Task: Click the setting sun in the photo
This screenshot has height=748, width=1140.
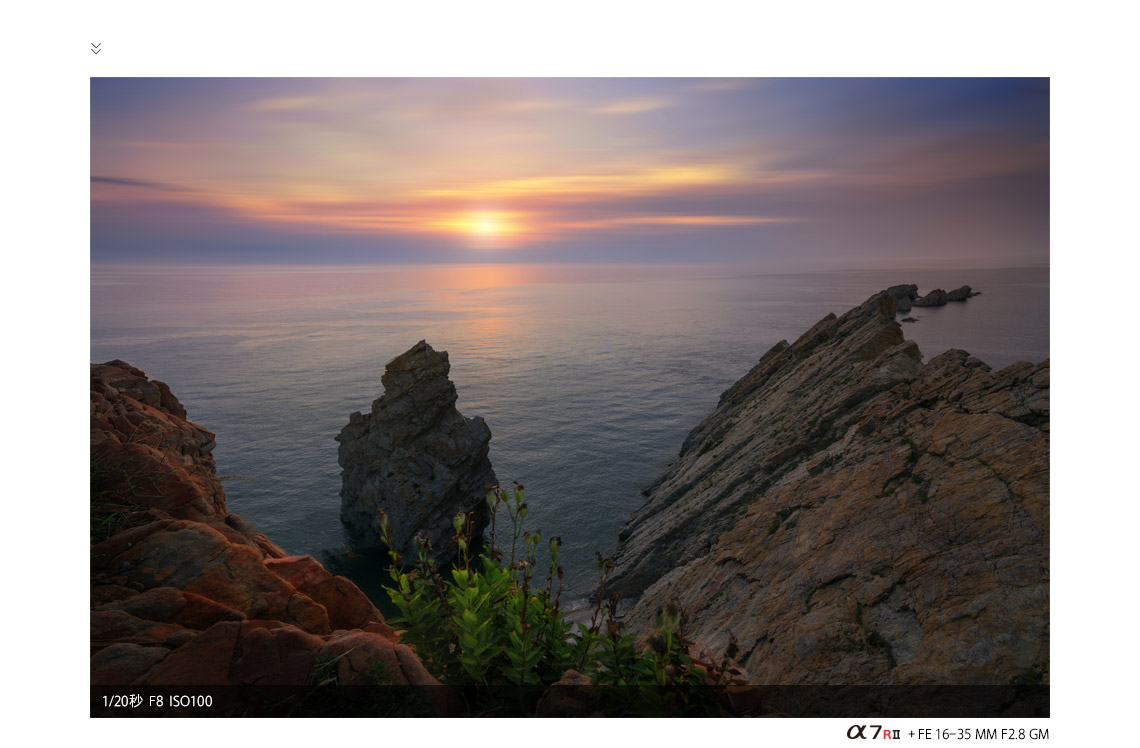Action: pos(485,225)
